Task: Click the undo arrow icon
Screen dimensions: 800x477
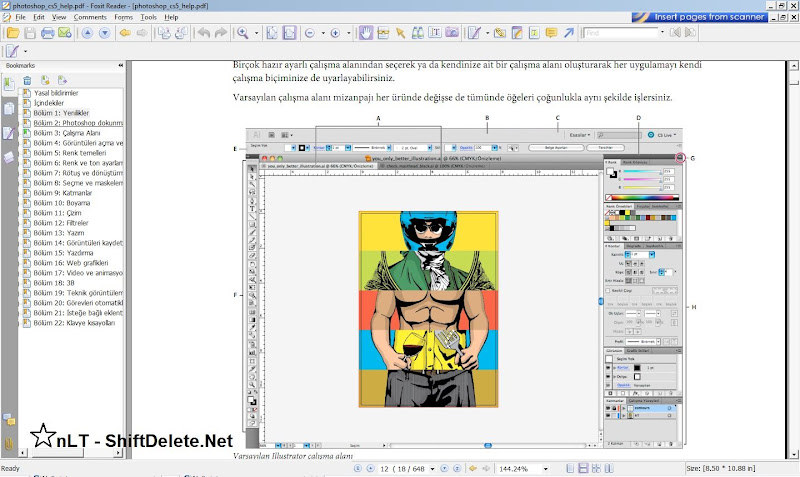Action: click(x=204, y=33)
